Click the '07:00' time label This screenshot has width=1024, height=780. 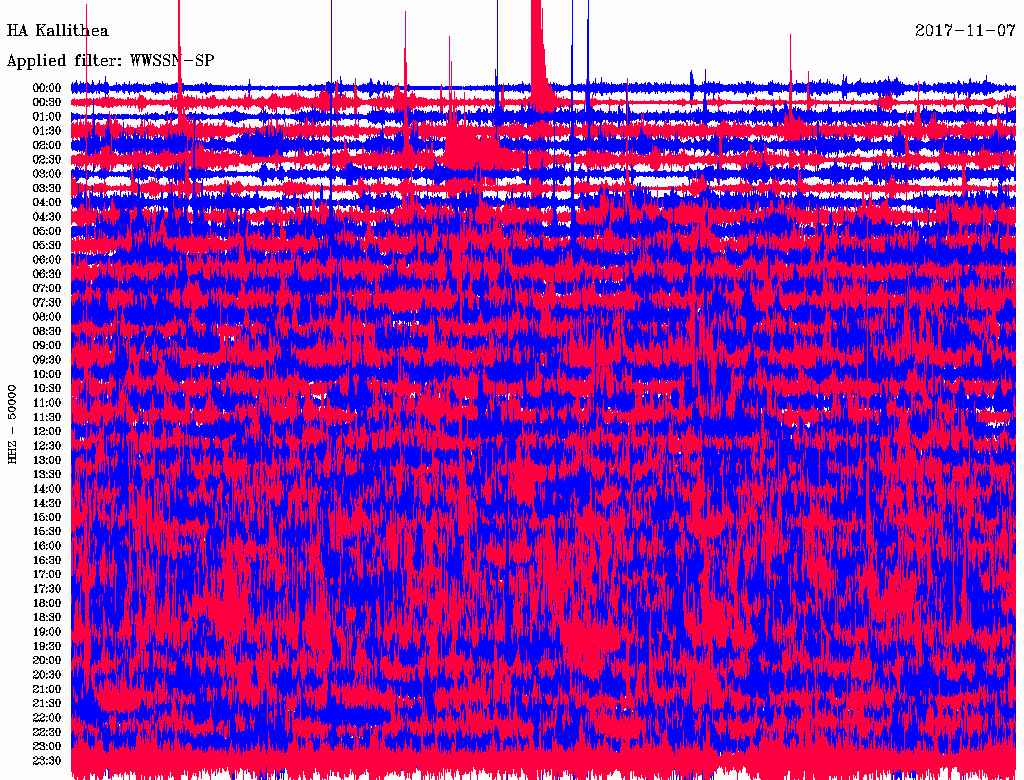pos(47,288)
